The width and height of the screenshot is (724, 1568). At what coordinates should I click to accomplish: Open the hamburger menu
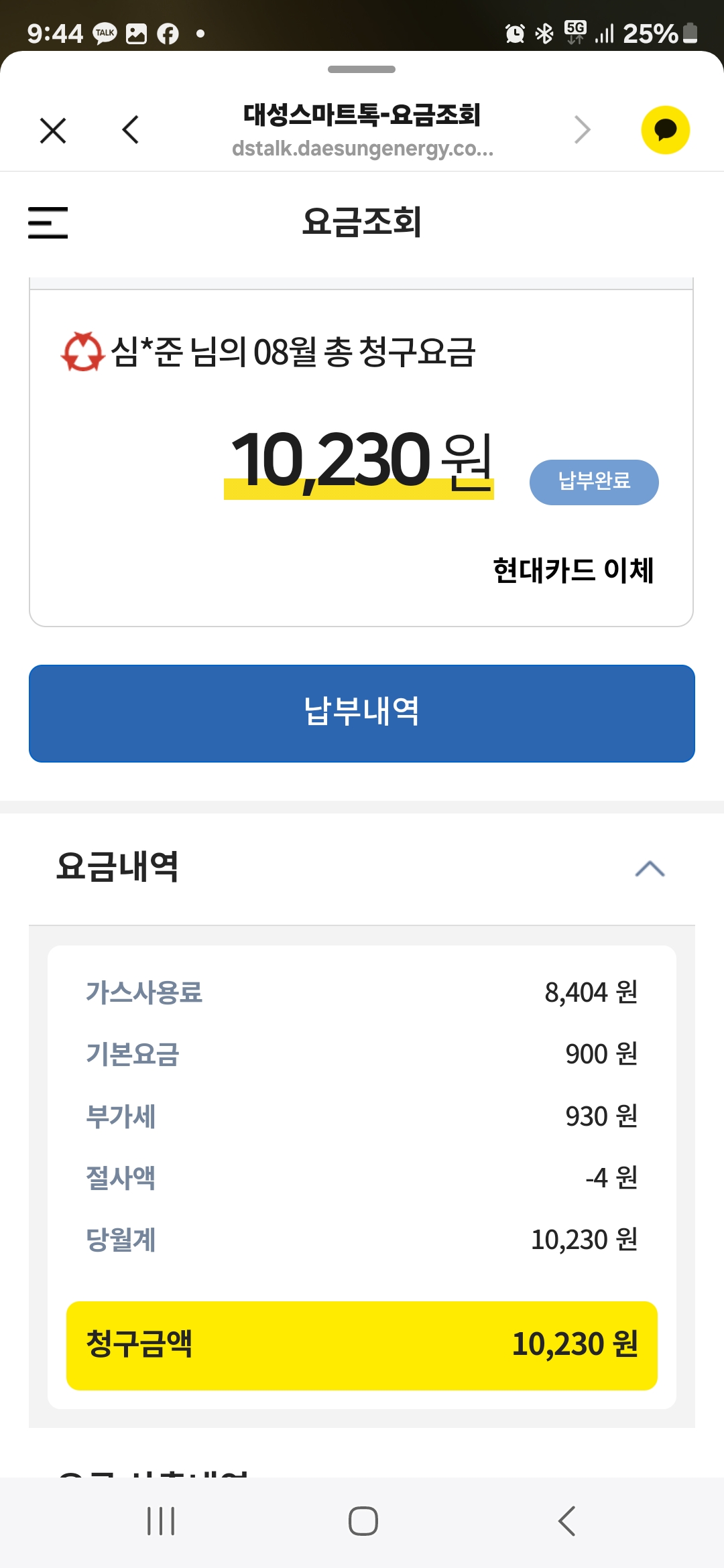[48, 222]
